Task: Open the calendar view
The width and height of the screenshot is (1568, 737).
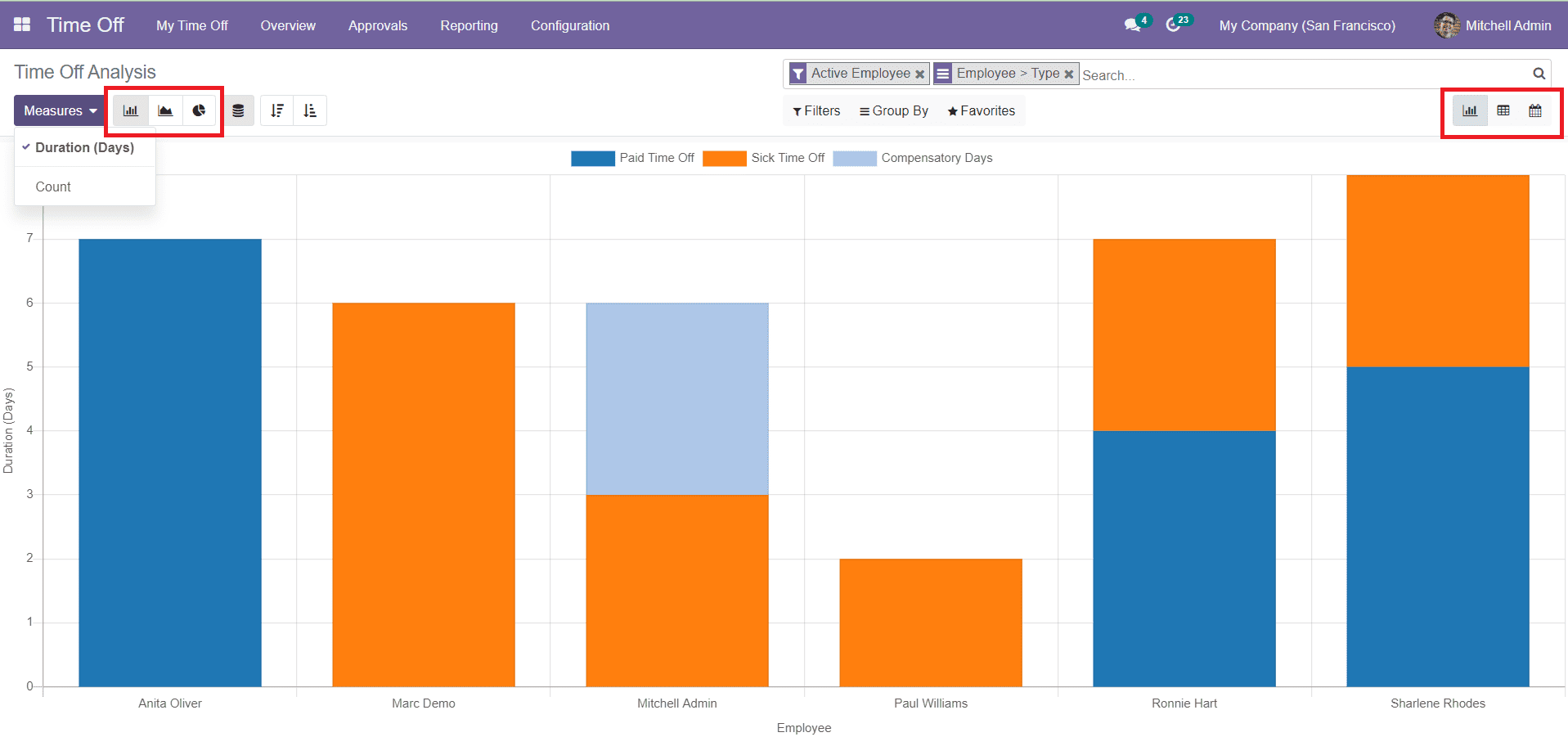Action: (x=1534, y=111)
